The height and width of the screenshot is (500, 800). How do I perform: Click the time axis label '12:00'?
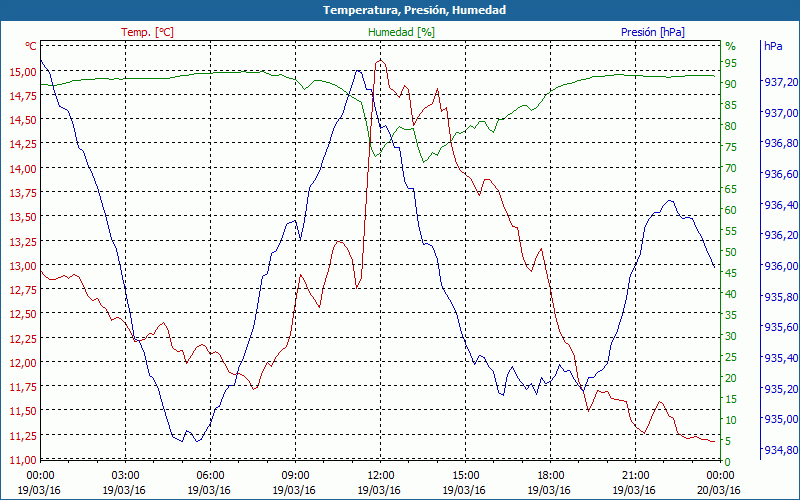coord(381,475)
